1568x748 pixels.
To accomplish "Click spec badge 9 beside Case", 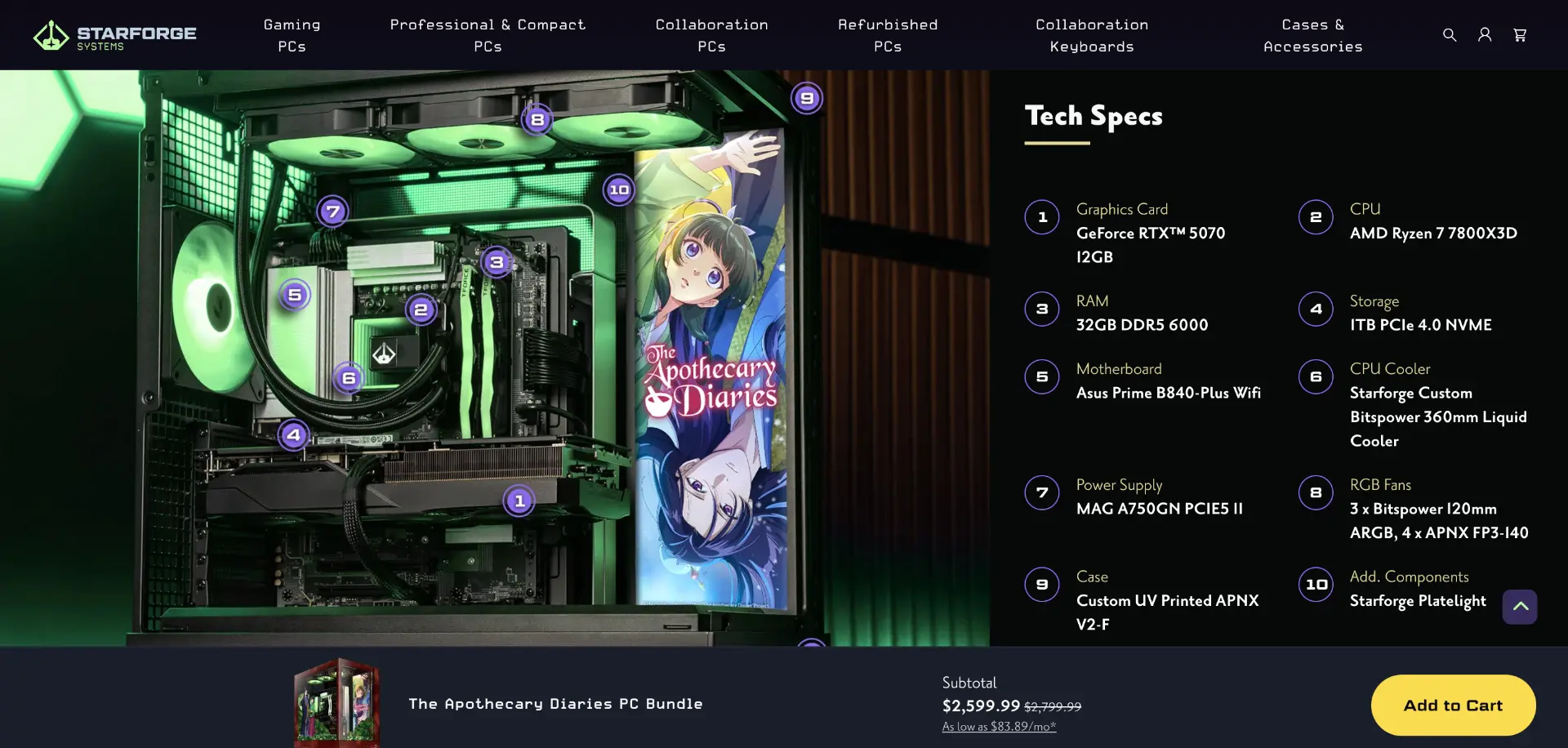I will click(x=1042, y=585).
